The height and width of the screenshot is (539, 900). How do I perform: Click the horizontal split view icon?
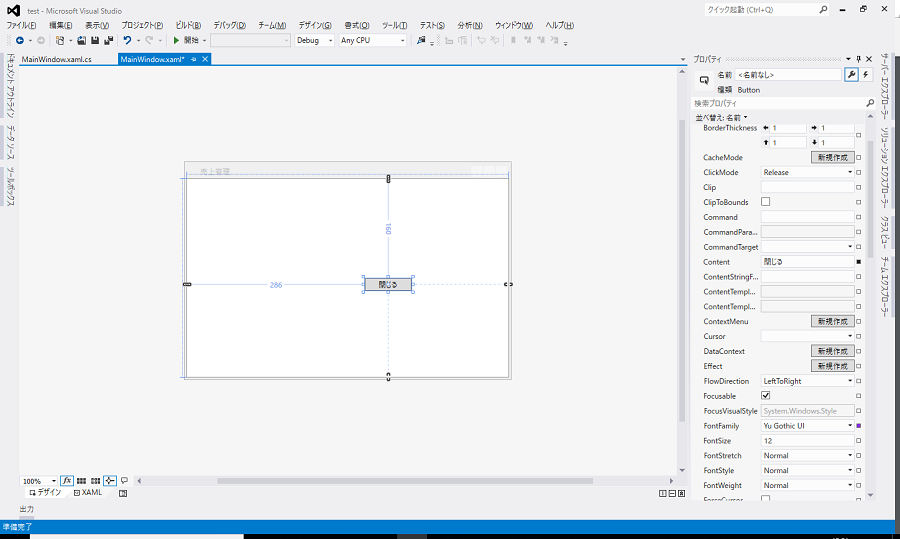tap(672, 493)
